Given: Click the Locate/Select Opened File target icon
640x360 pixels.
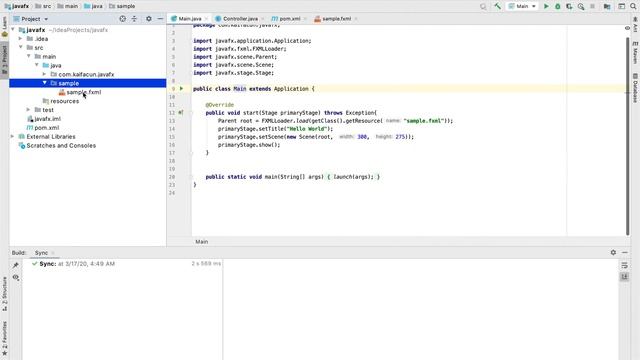Looking at the screenshot, I should (x=122, y=19).
